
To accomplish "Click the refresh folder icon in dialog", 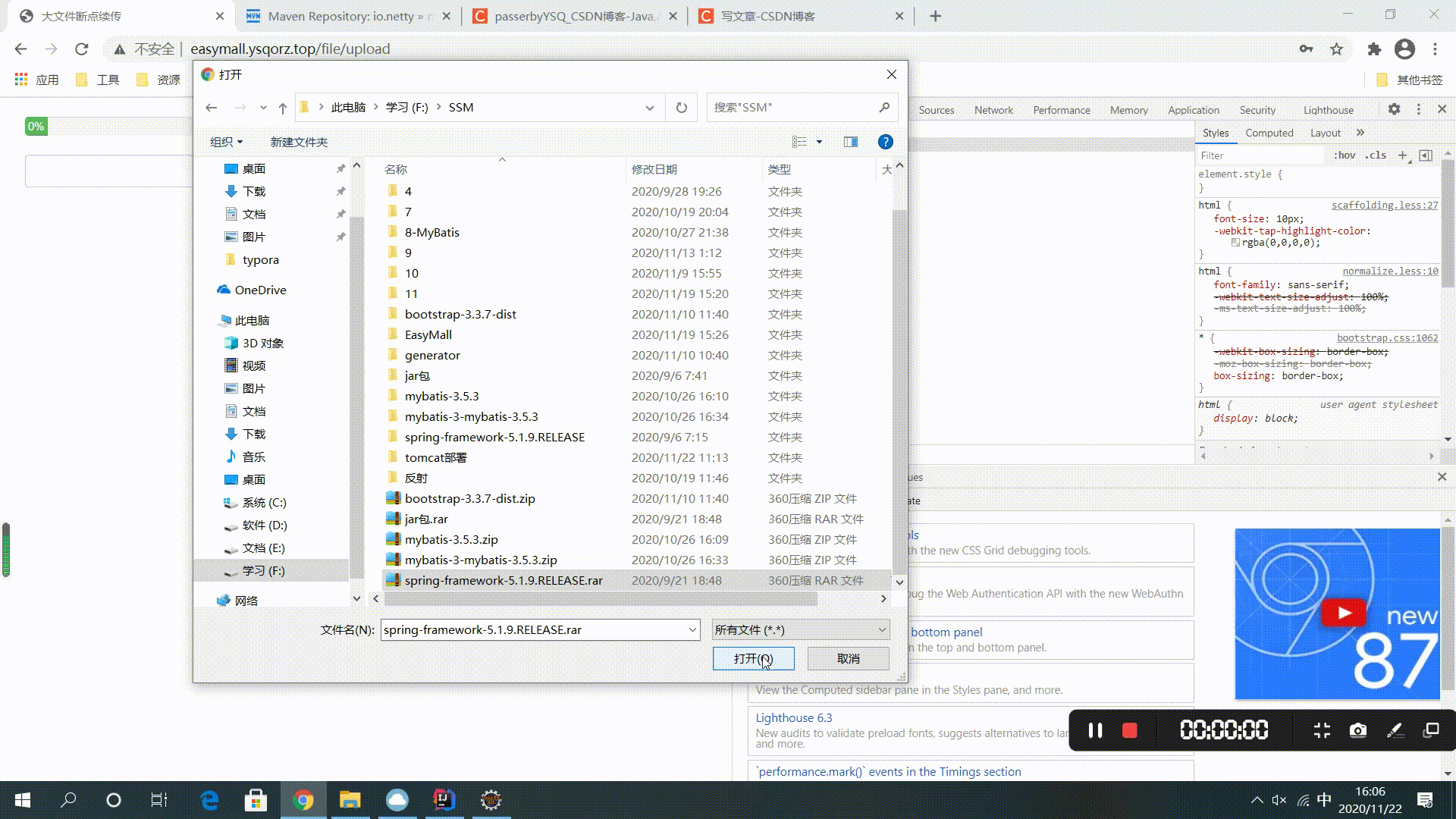I will tap(681, 108).
